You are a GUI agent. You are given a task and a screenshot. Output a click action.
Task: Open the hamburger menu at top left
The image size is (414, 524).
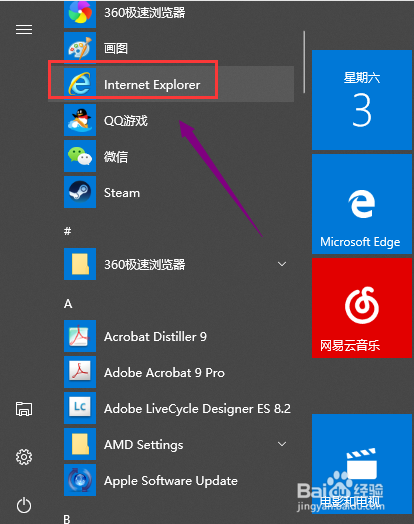(x=24, y=29)
